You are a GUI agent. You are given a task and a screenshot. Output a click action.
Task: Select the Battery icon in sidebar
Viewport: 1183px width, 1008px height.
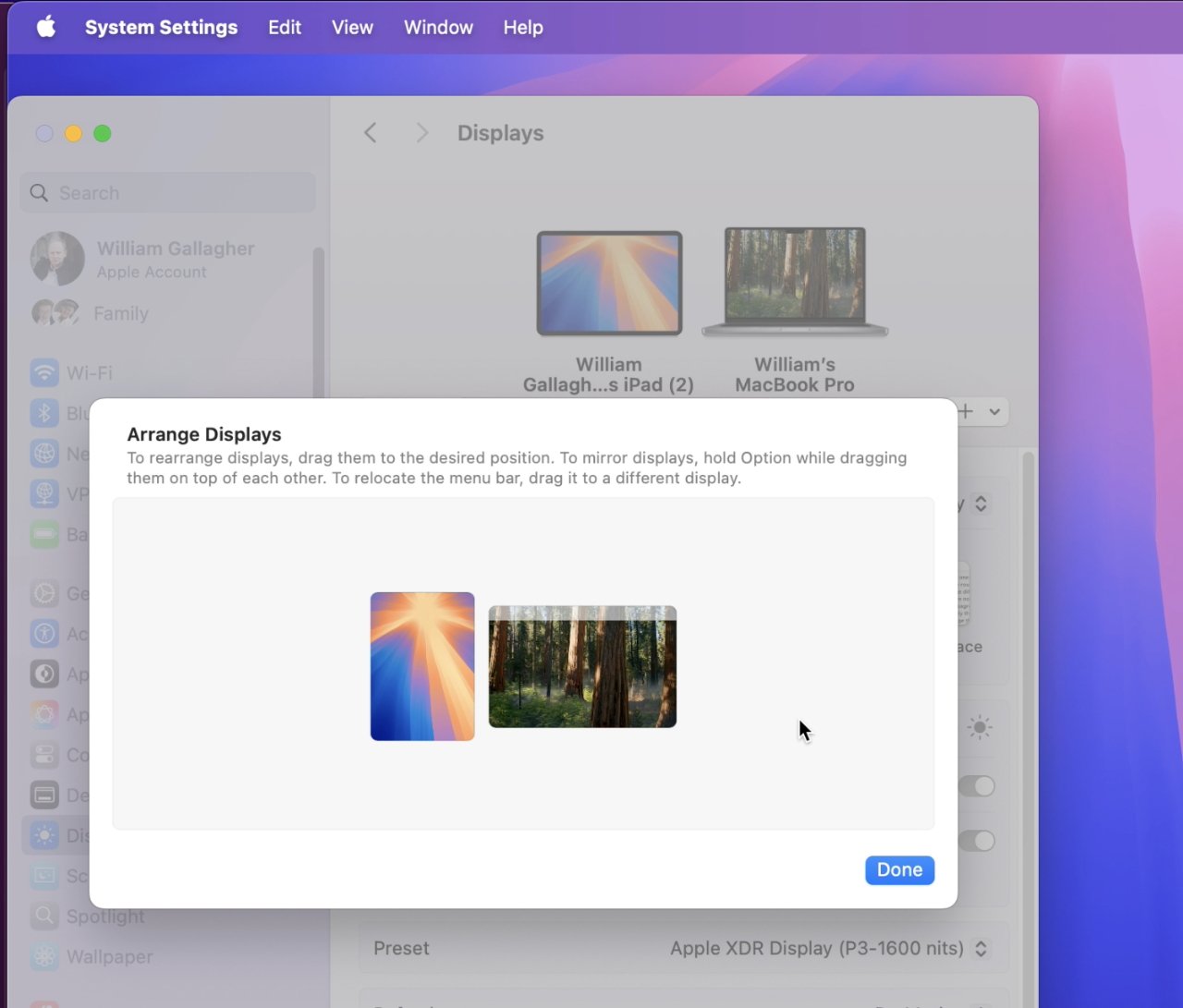pos(44,534)
